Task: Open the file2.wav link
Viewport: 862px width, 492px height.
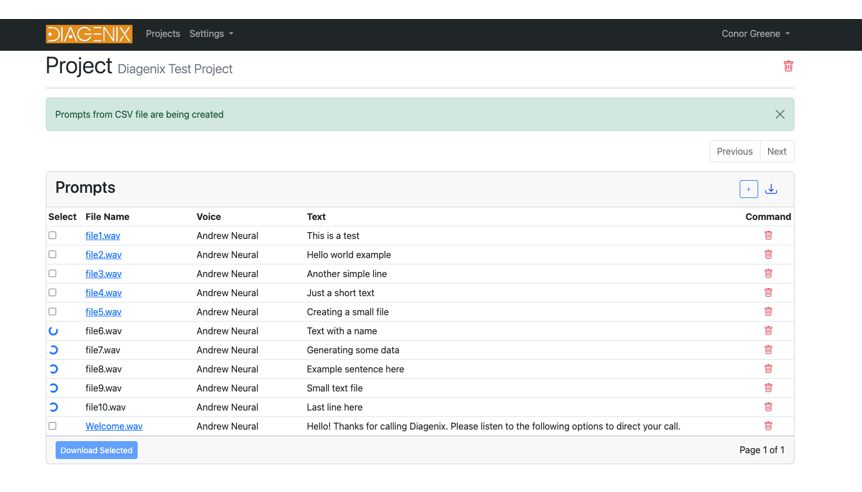Action: click(x=103, y=255)
